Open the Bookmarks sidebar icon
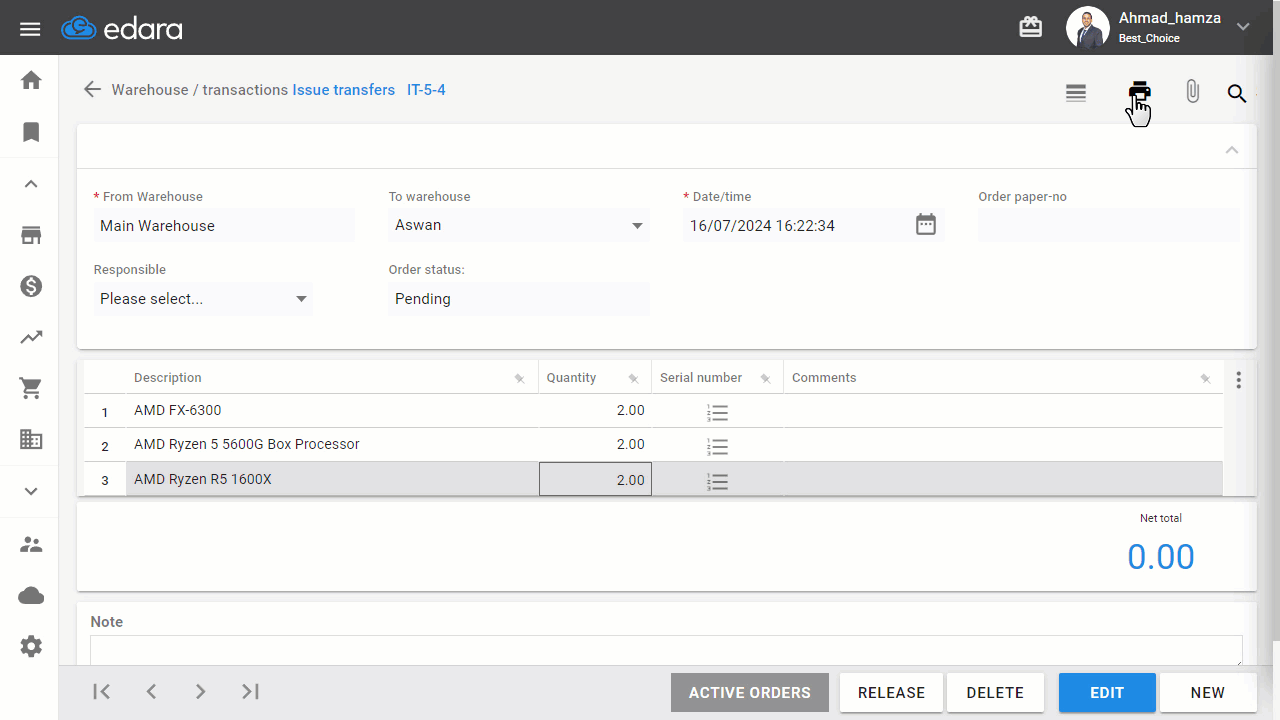 pyautogui.click(x=31, y=132)
